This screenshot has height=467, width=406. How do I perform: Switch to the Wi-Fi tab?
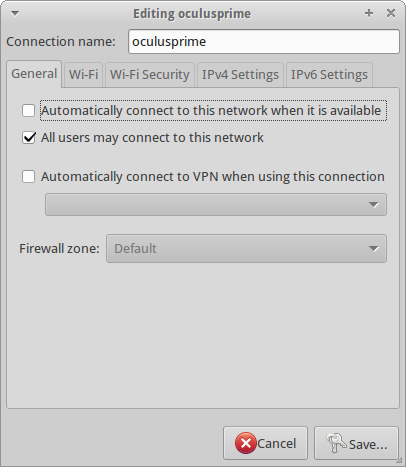tap(83, 74)
